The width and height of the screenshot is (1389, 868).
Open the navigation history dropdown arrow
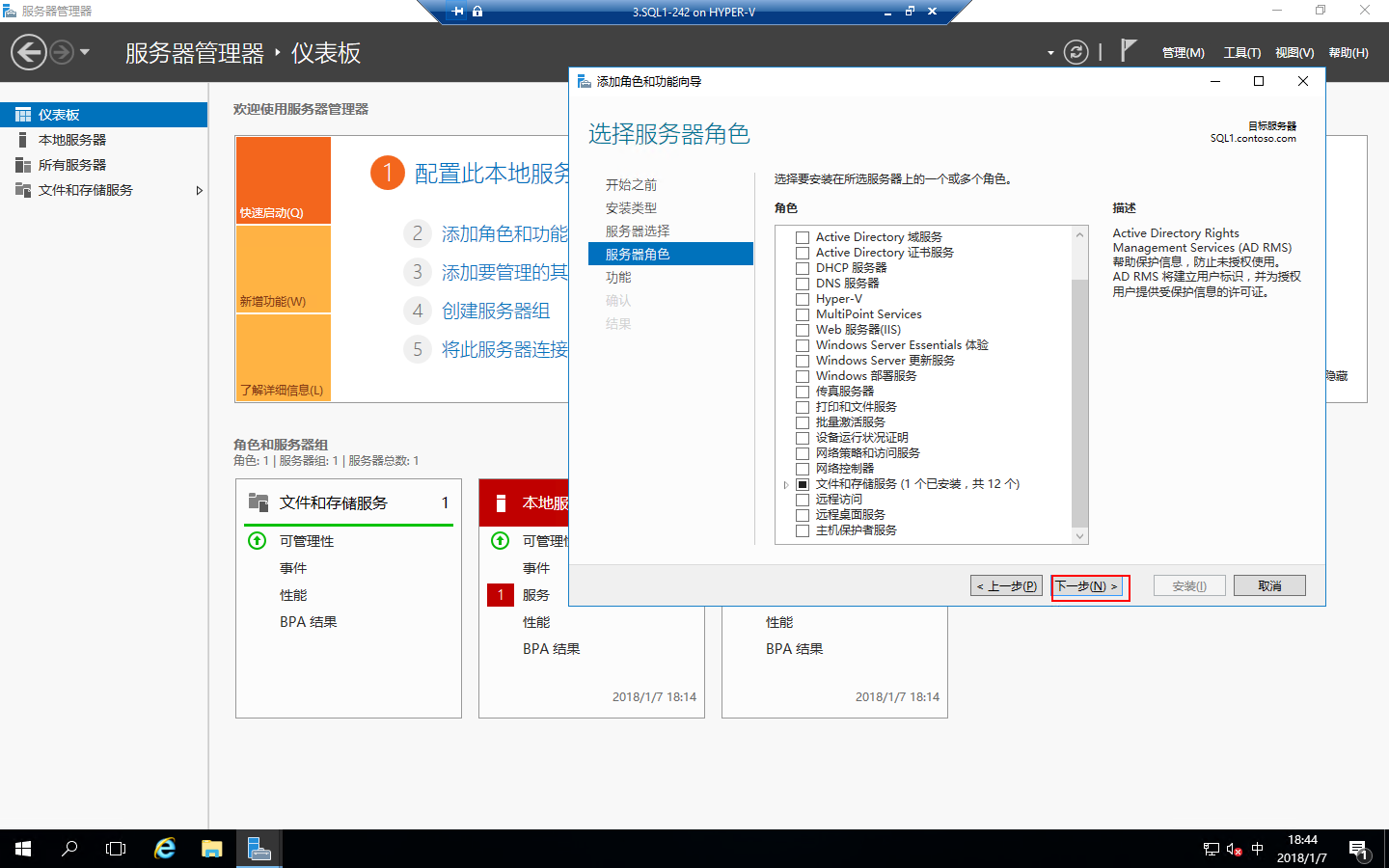coord(85,52)
